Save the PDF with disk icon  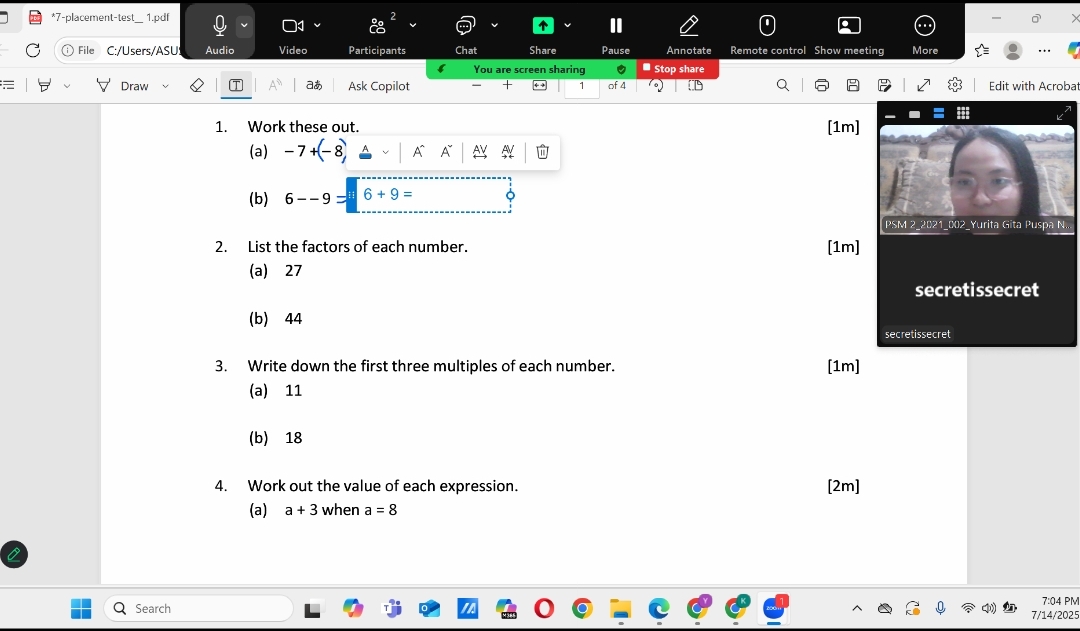click(x=853, y=85)
